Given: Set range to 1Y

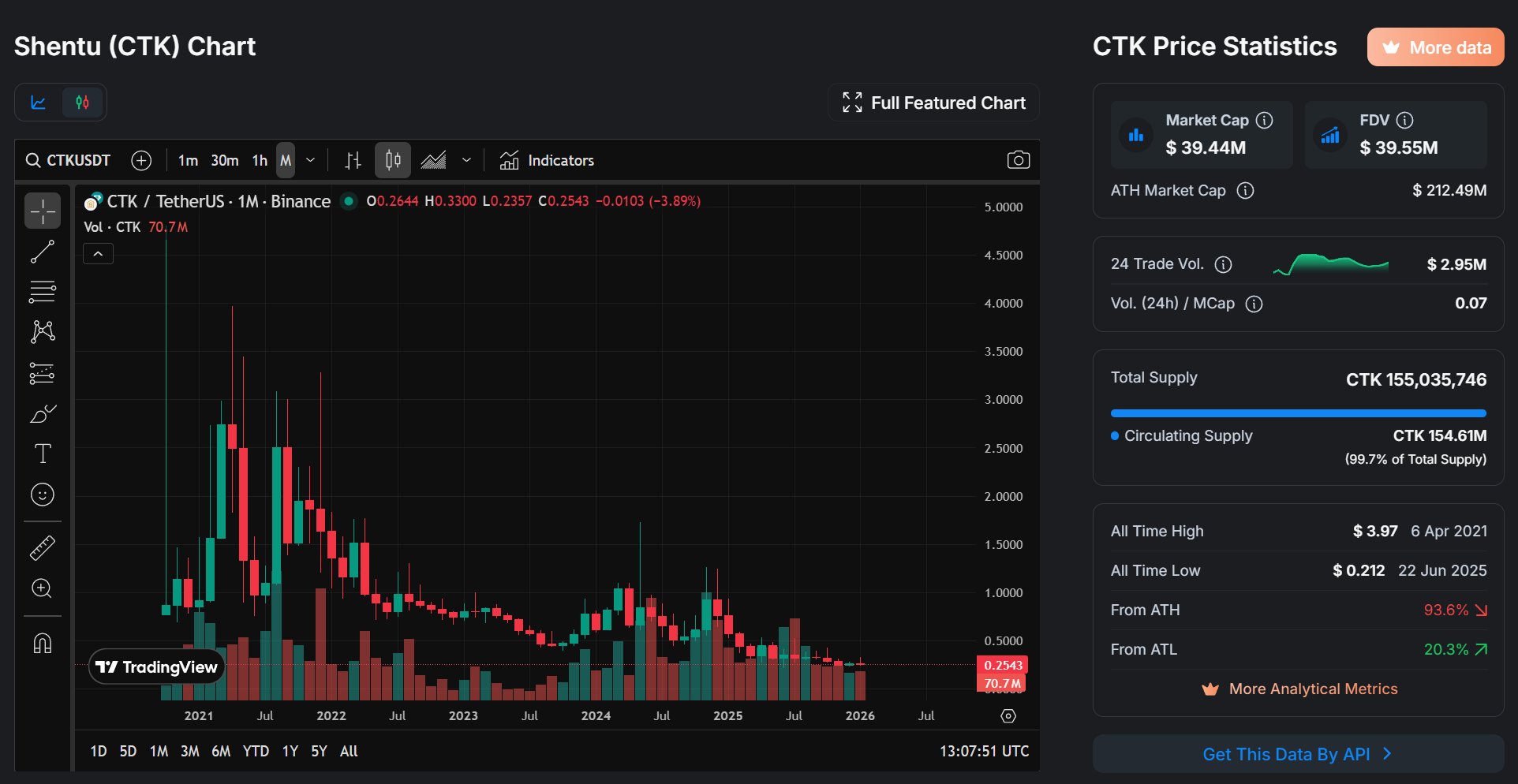Looking at the screenshot, I should point(290,751).
